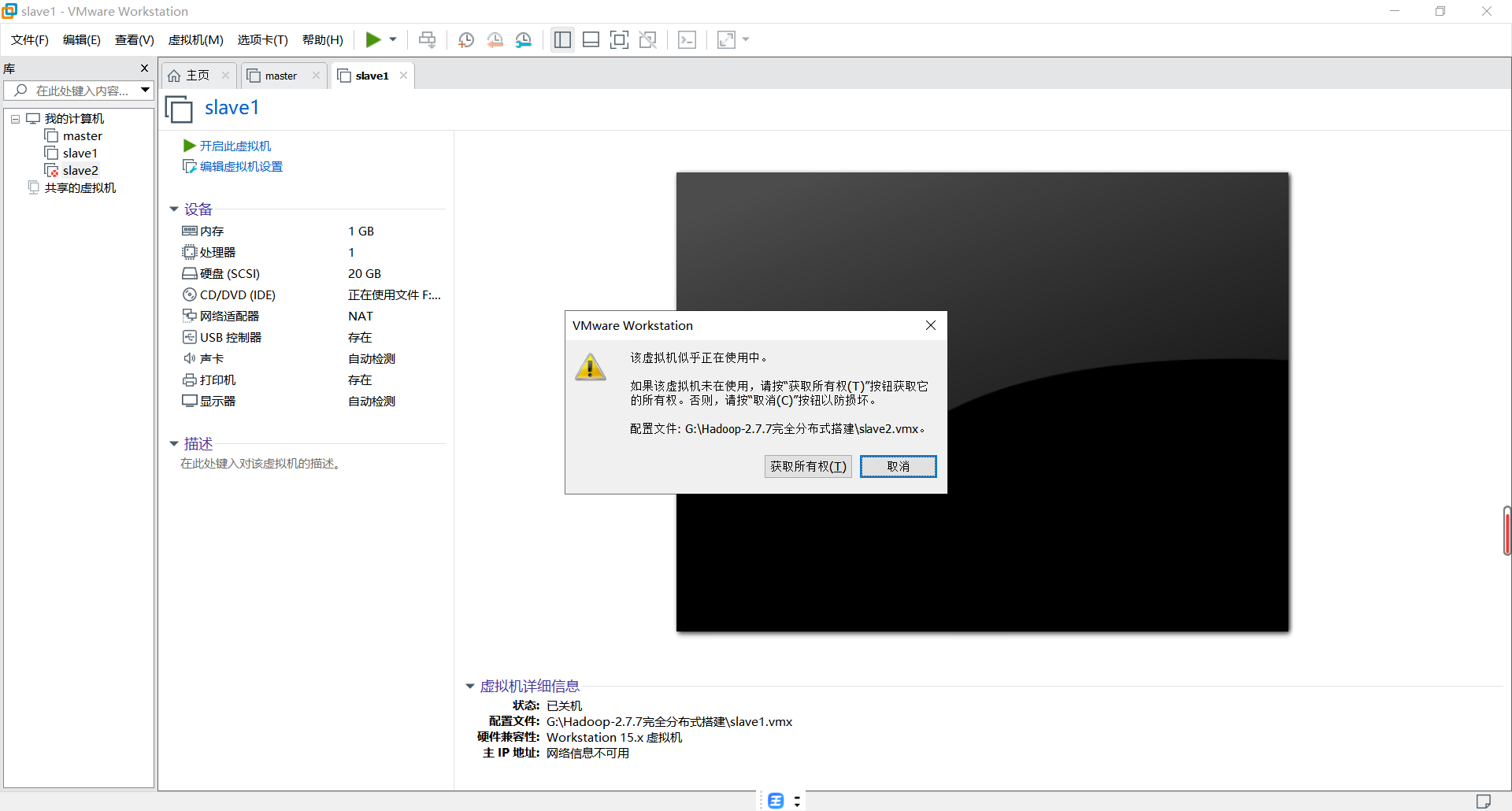Click the send Ctrl+Alt+Del toolbar icon
The height and width of the screenshot is (811, 1512).
click(427, 39)
